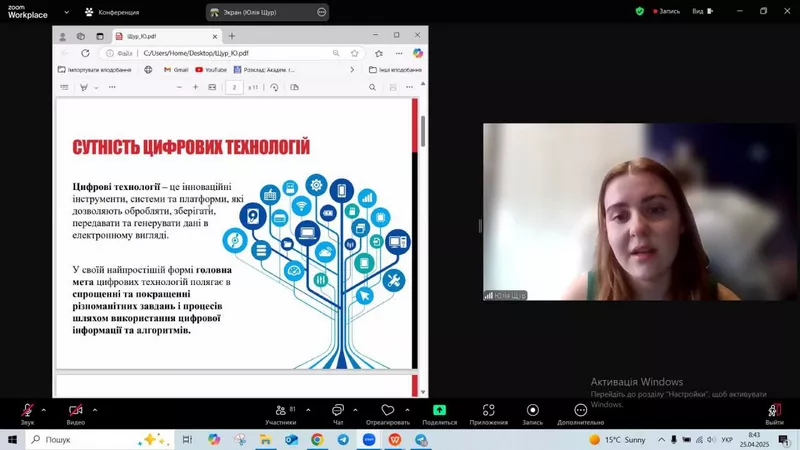The height and width of the screenshot is (450, 800).
Task: Open Task View on the taskbar
Action: 187,439
